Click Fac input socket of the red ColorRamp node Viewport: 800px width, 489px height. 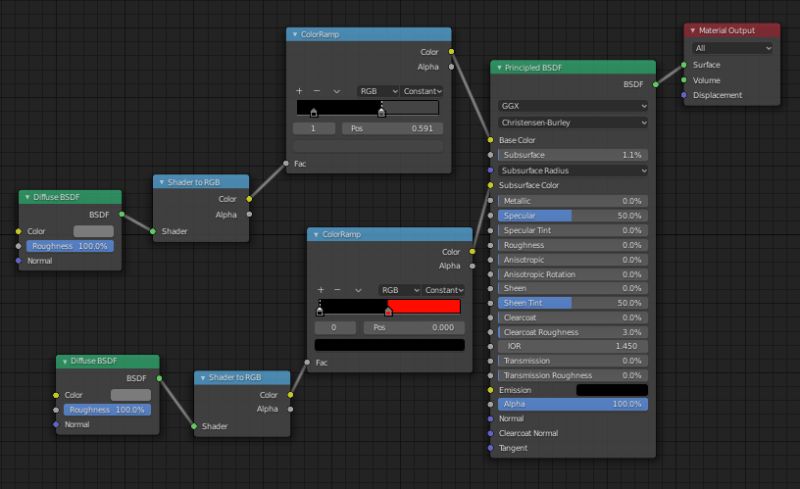(307, 362)
